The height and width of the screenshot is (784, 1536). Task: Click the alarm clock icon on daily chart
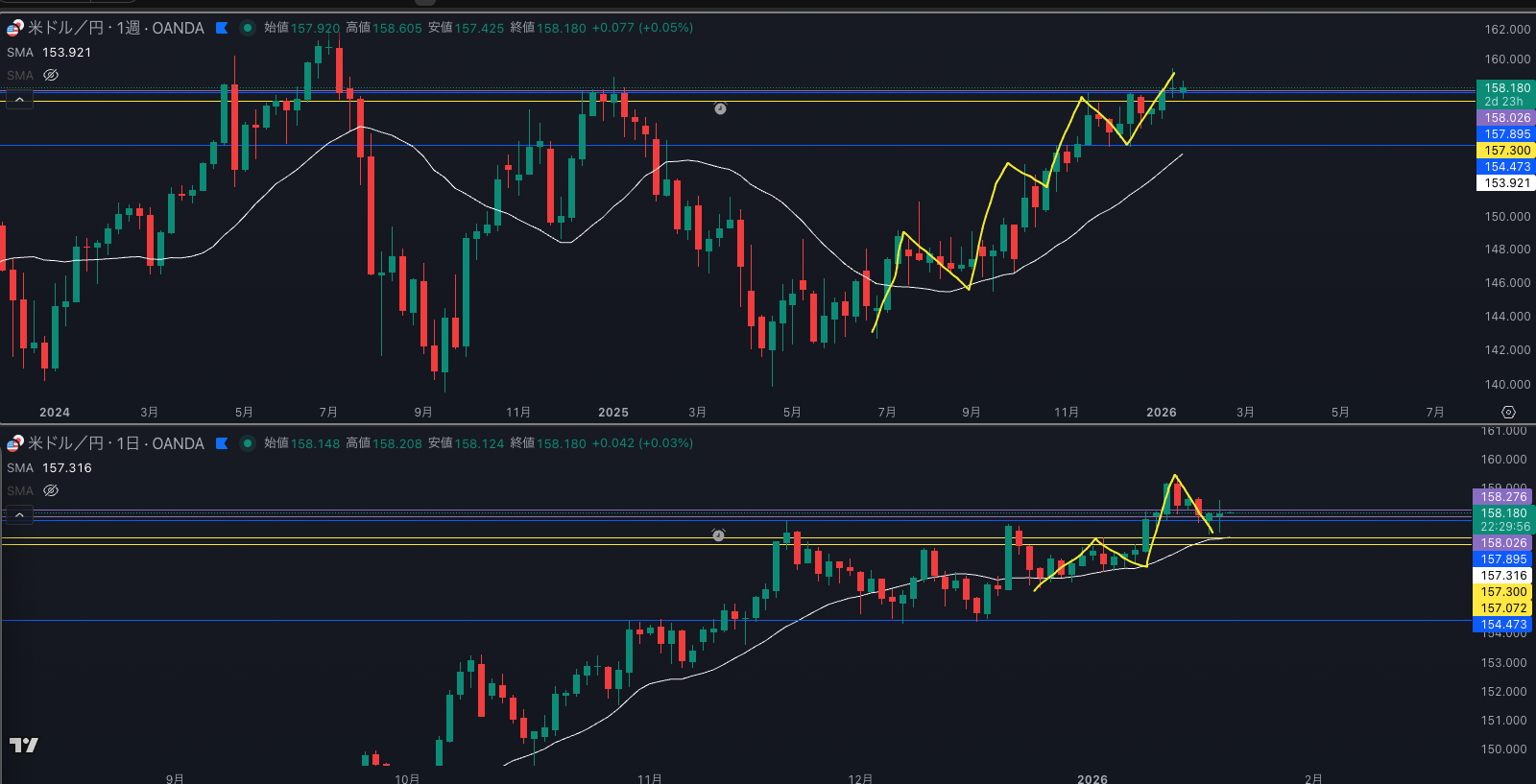coord(718,535)
